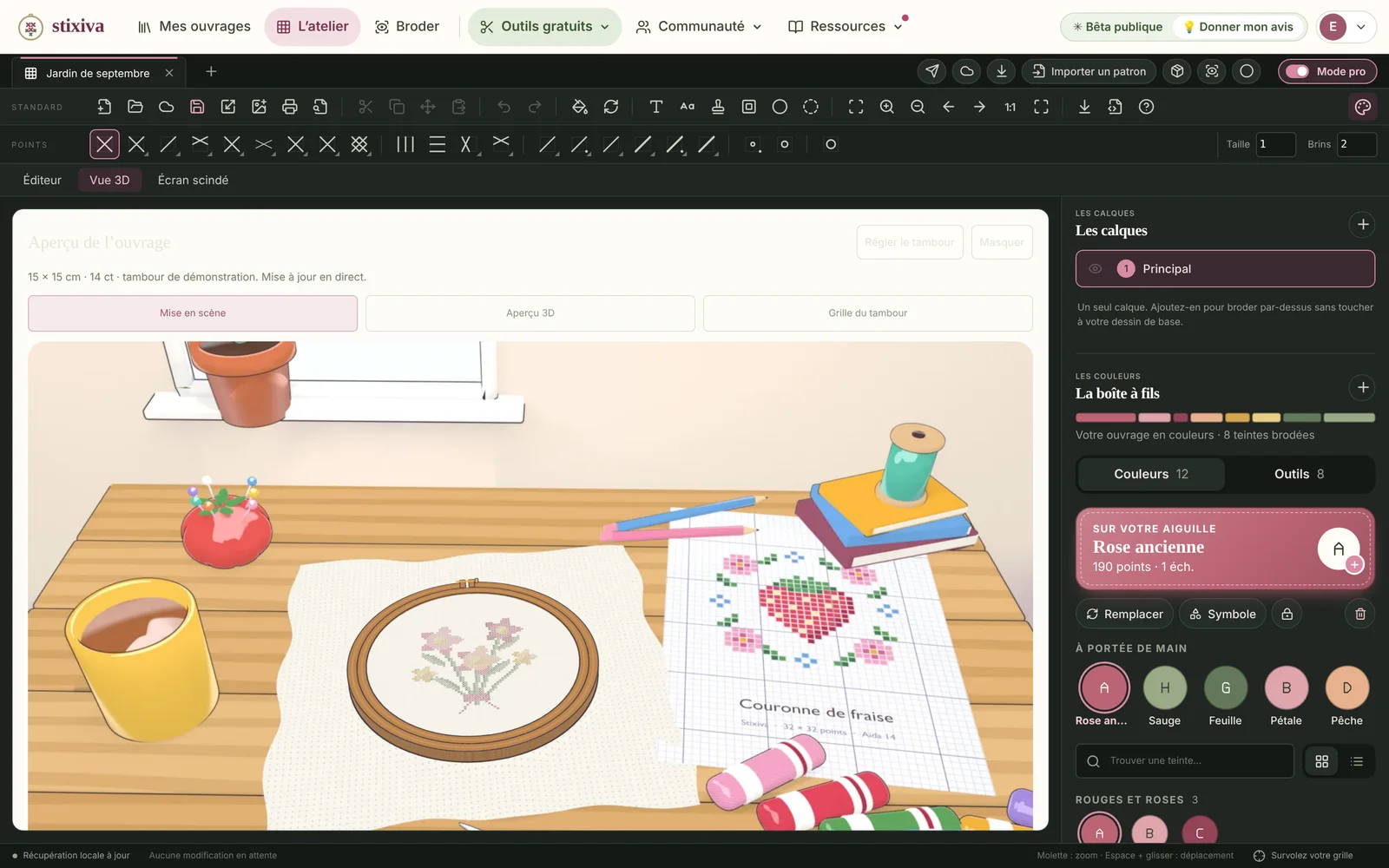Select the Grille du tambour view option

[x=868, y=313]
